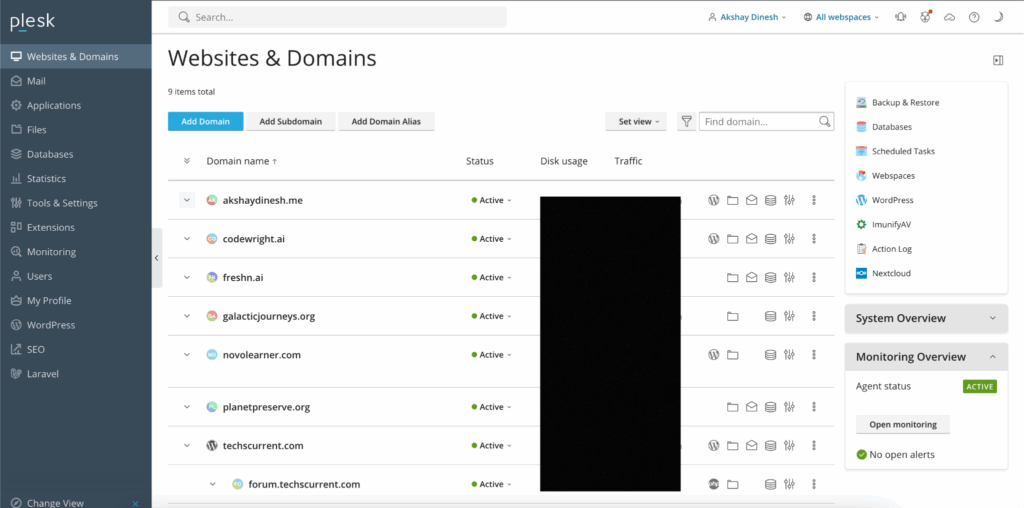Open Laravel in the sidebar
1024x508 pixels.
pyautogui.click(x=76, y=373)
